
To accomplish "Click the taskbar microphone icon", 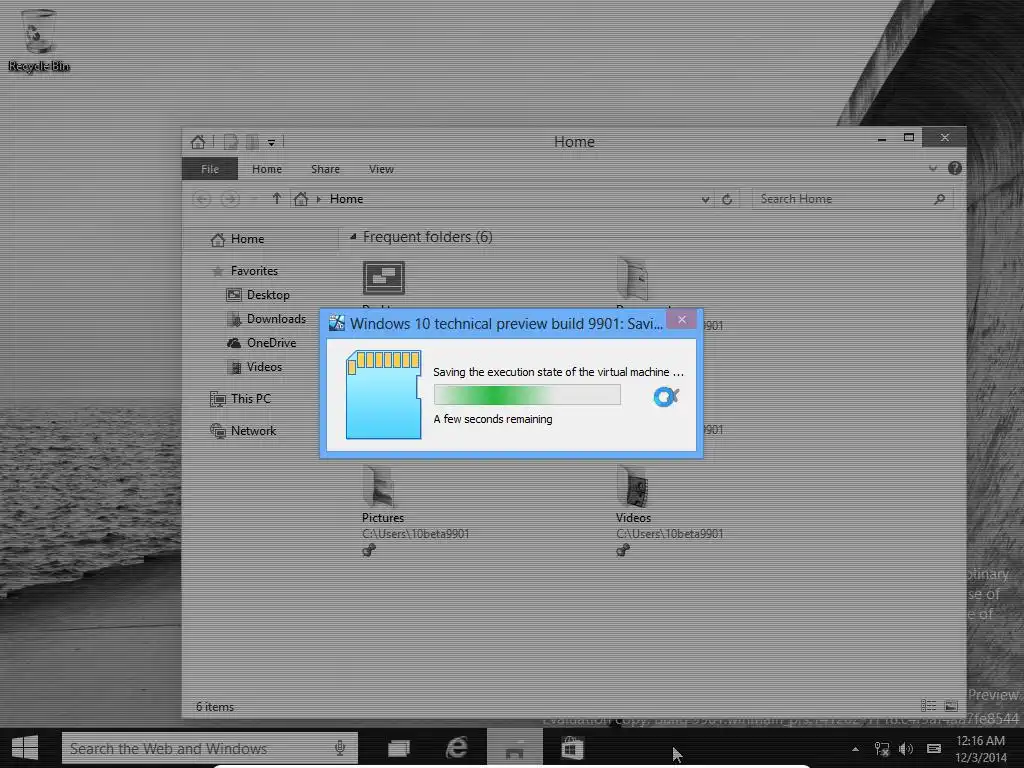I will point(340,748).
